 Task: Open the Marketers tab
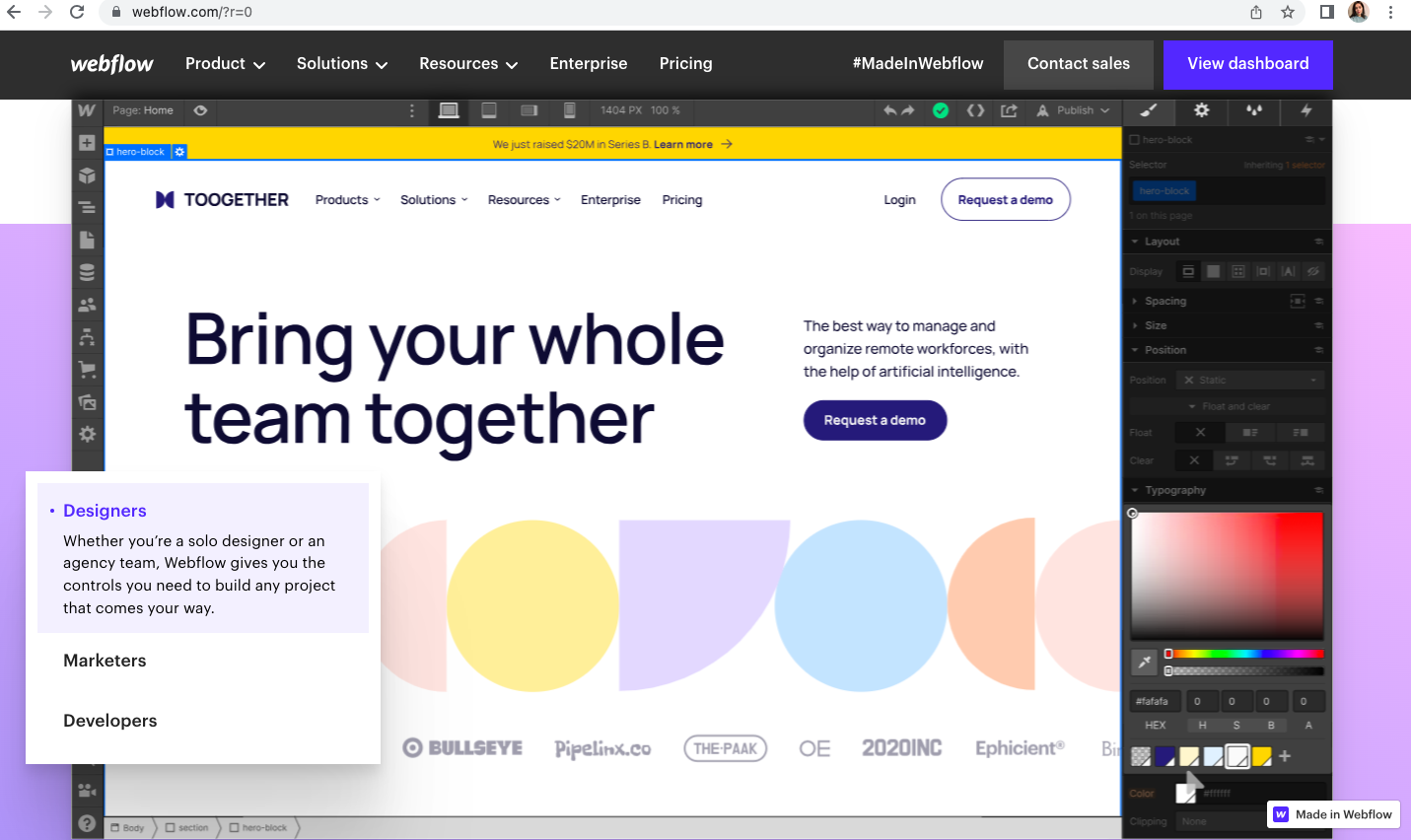pos(105,661)
